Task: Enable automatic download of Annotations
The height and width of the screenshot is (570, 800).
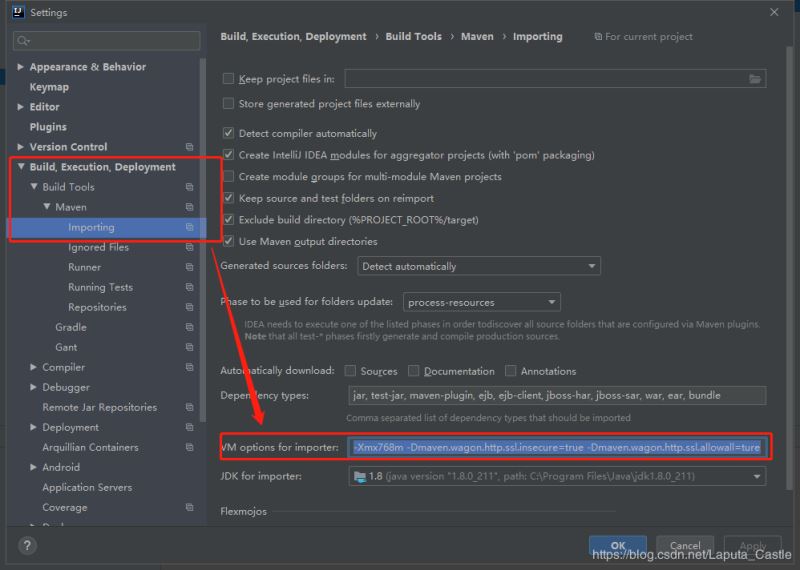Action: tap(510, 371)
